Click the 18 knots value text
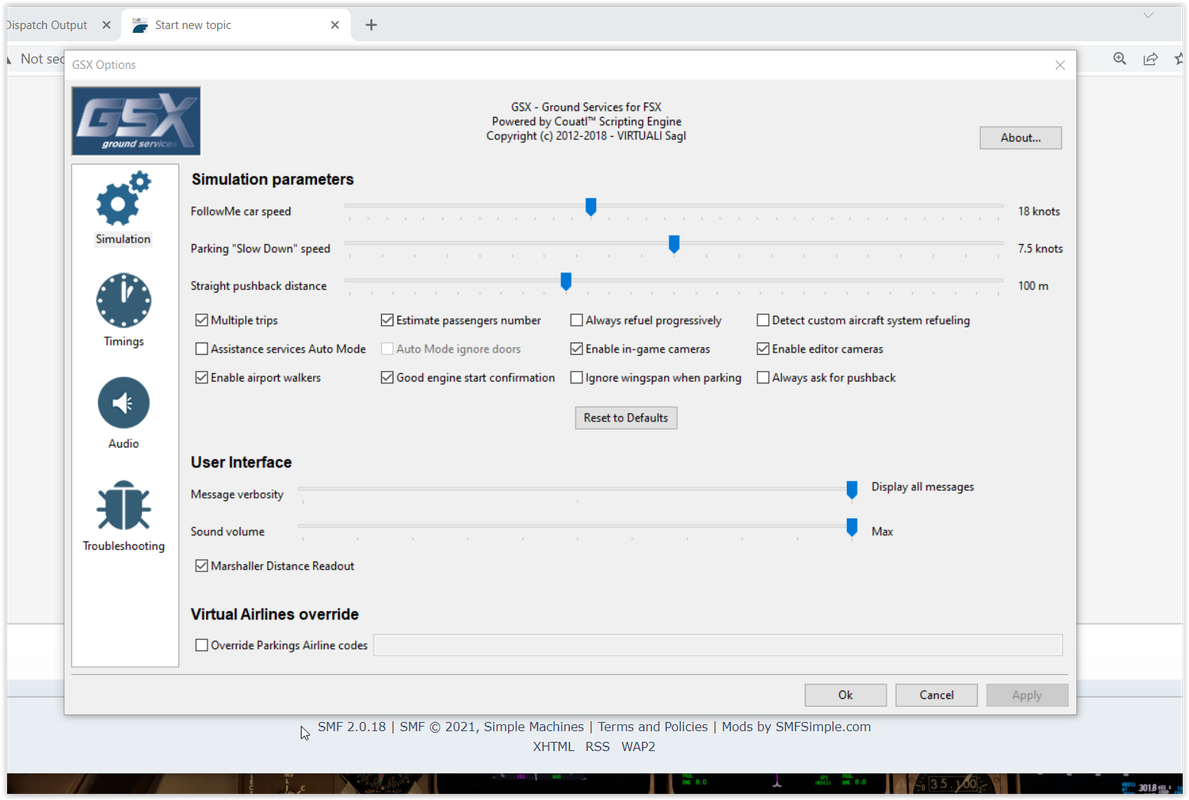Image resolution: width=1189 pixels, height=800 pixels. point(1039,212)
